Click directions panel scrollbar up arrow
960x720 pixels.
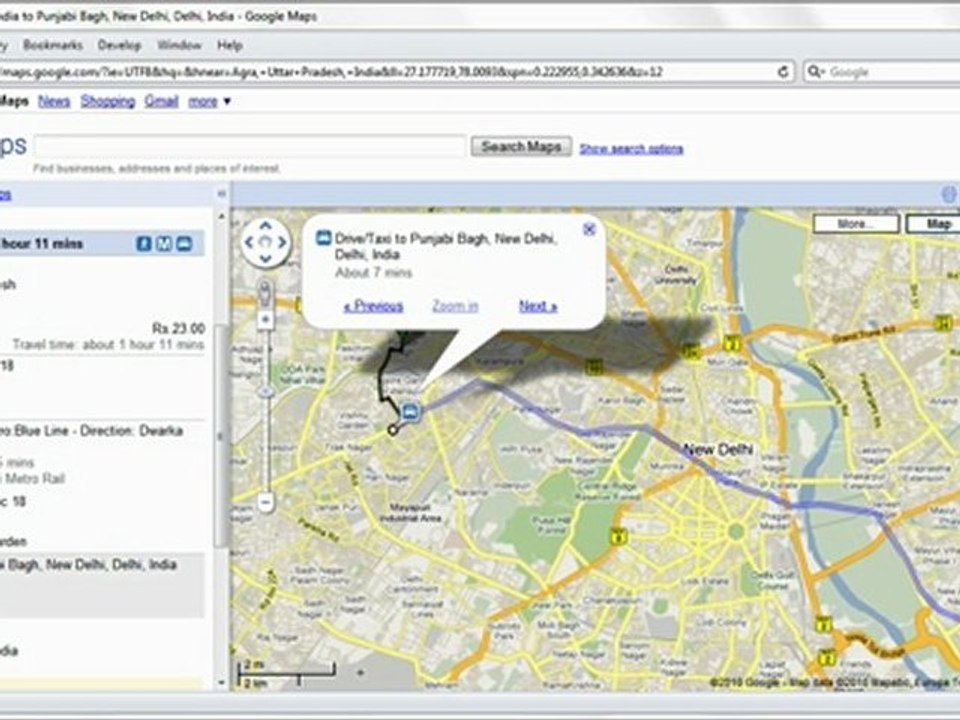coord(222,216)
